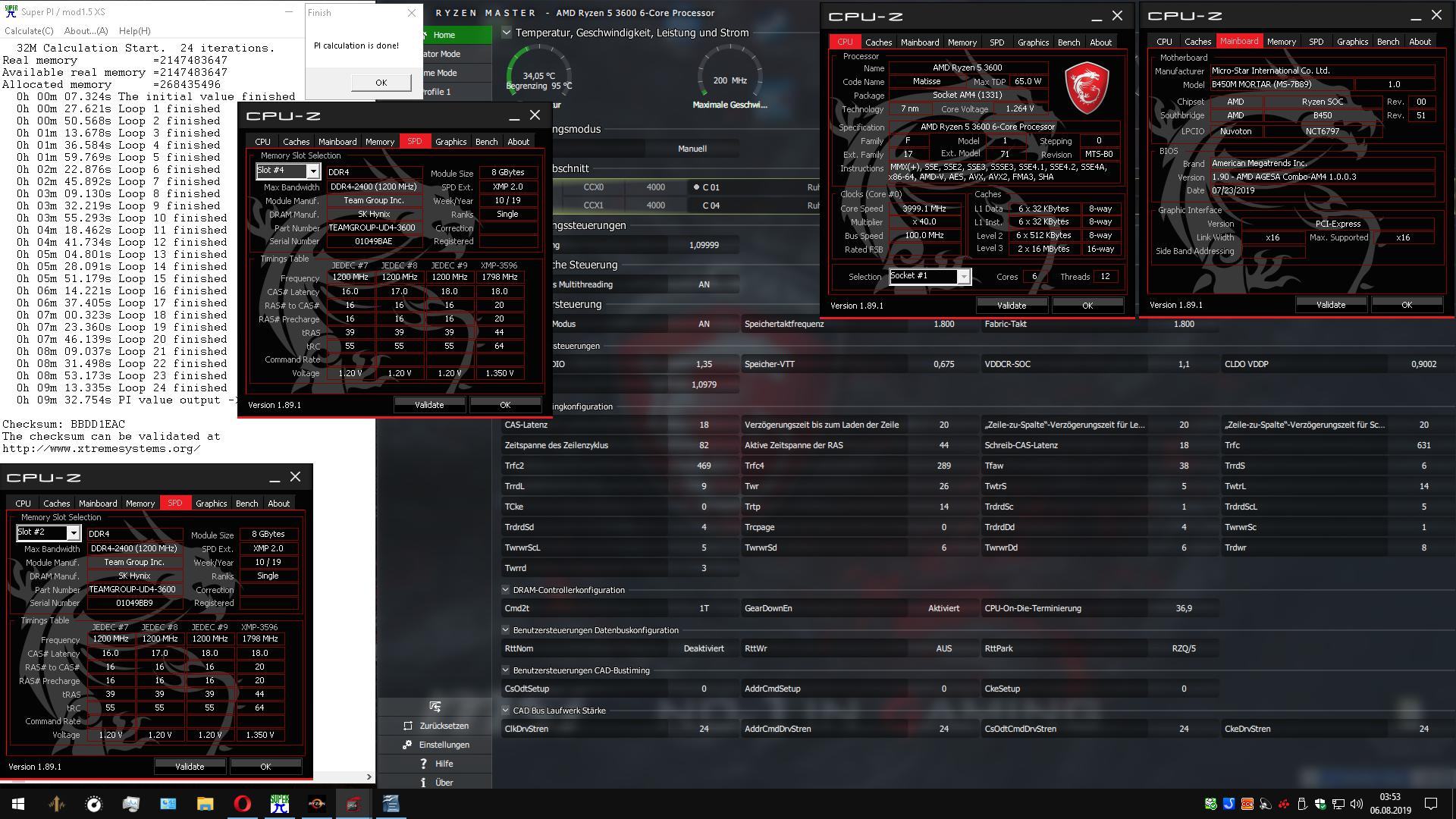Image resolution: width=1456 pixels, height=819 pixels.
Task: Click Validate in the CPU tab CPU-Z window
Action: coord(1011,306)
